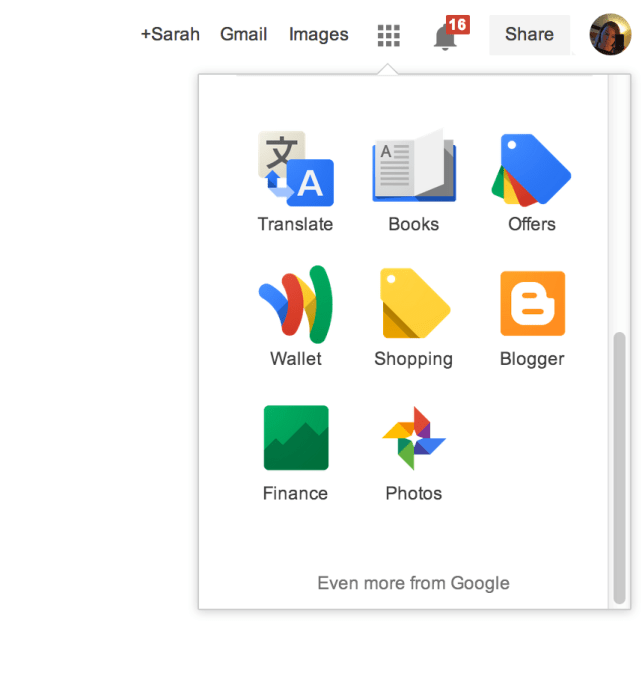Click the Translate text label
The width and height of the screenshot is (642, 679).
coord(295,224)
